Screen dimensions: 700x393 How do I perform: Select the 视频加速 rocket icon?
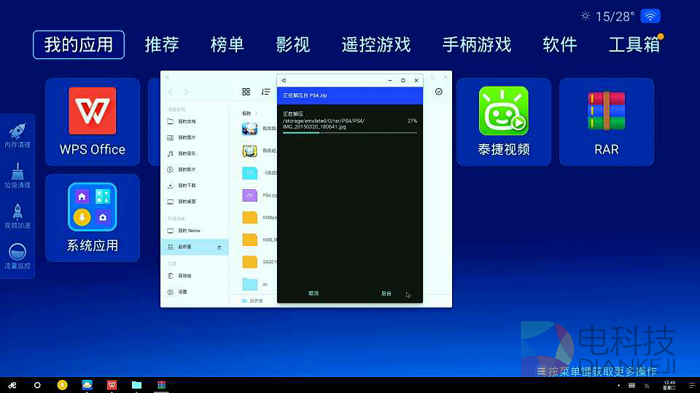click(17, 216)
